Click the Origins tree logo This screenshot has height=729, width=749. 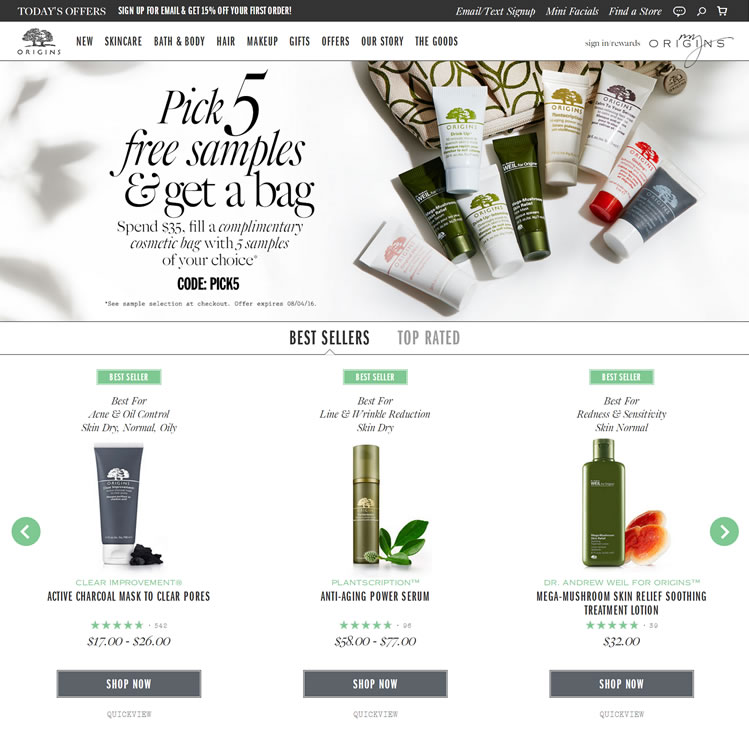point(39,42)
